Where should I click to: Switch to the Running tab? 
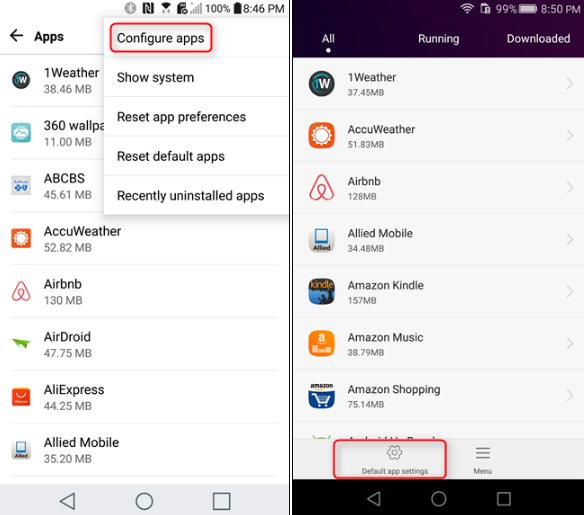click(x=438, y=39)
